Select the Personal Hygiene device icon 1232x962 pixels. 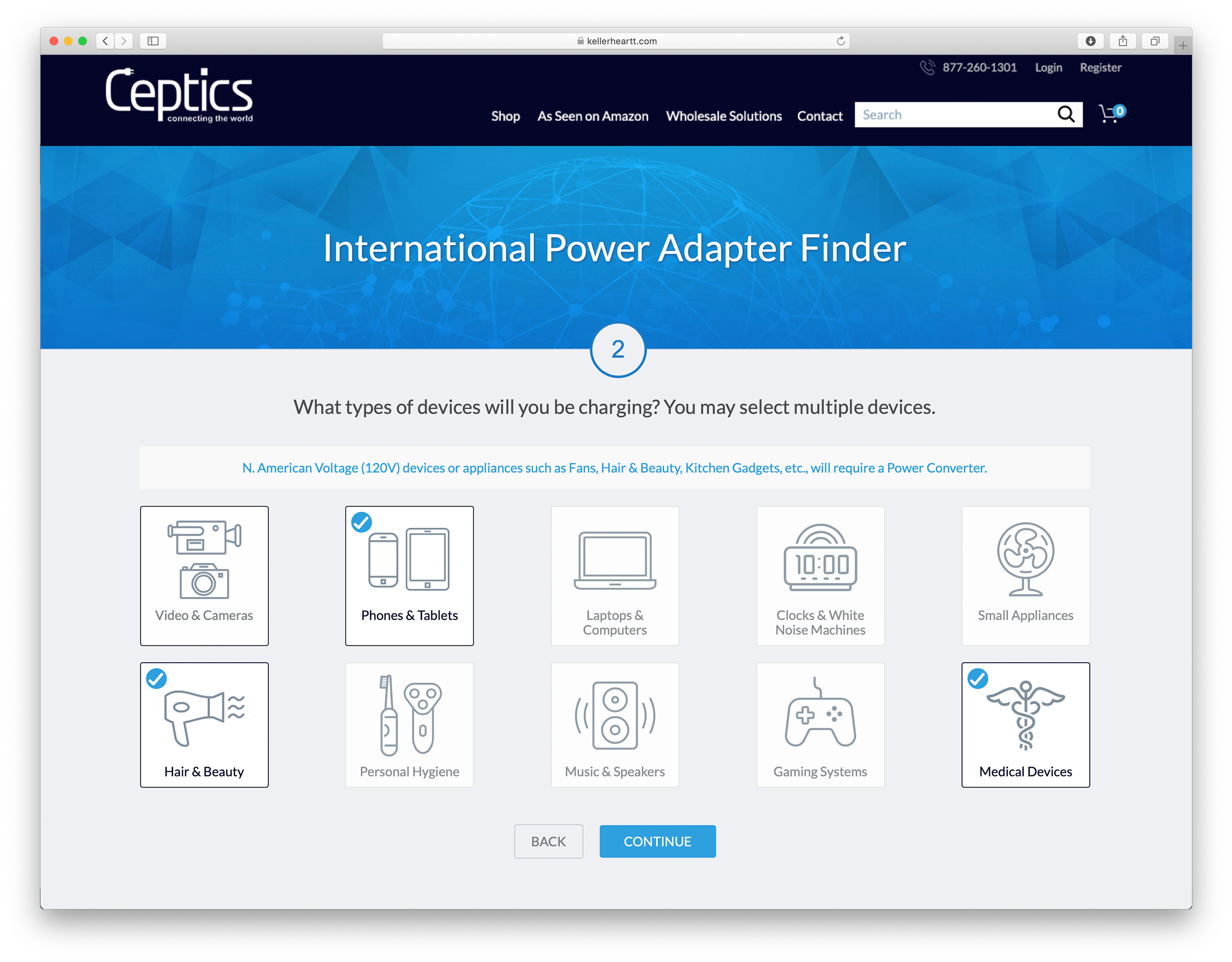[x=410, y=718]
